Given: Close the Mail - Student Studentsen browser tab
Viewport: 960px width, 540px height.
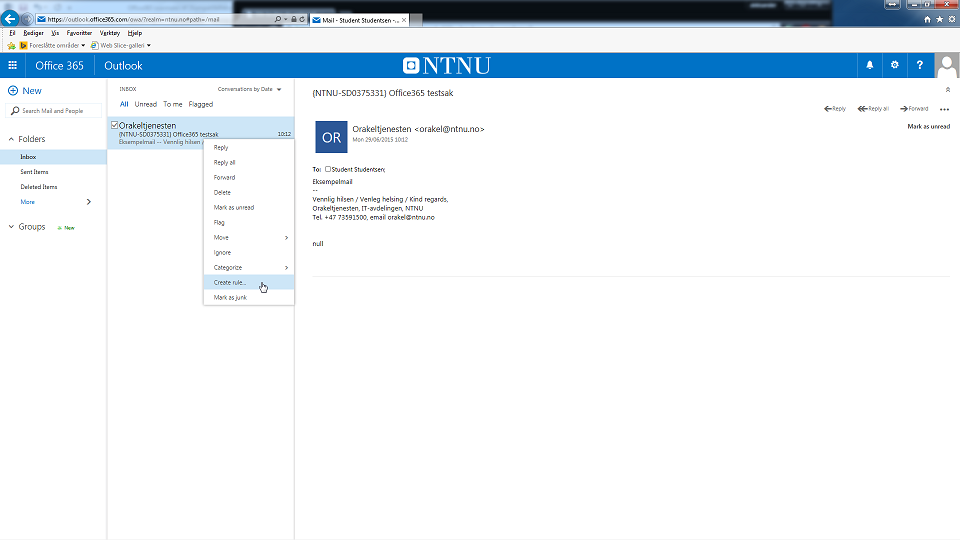Looking at the screenshot, I should tap(403, 20).
